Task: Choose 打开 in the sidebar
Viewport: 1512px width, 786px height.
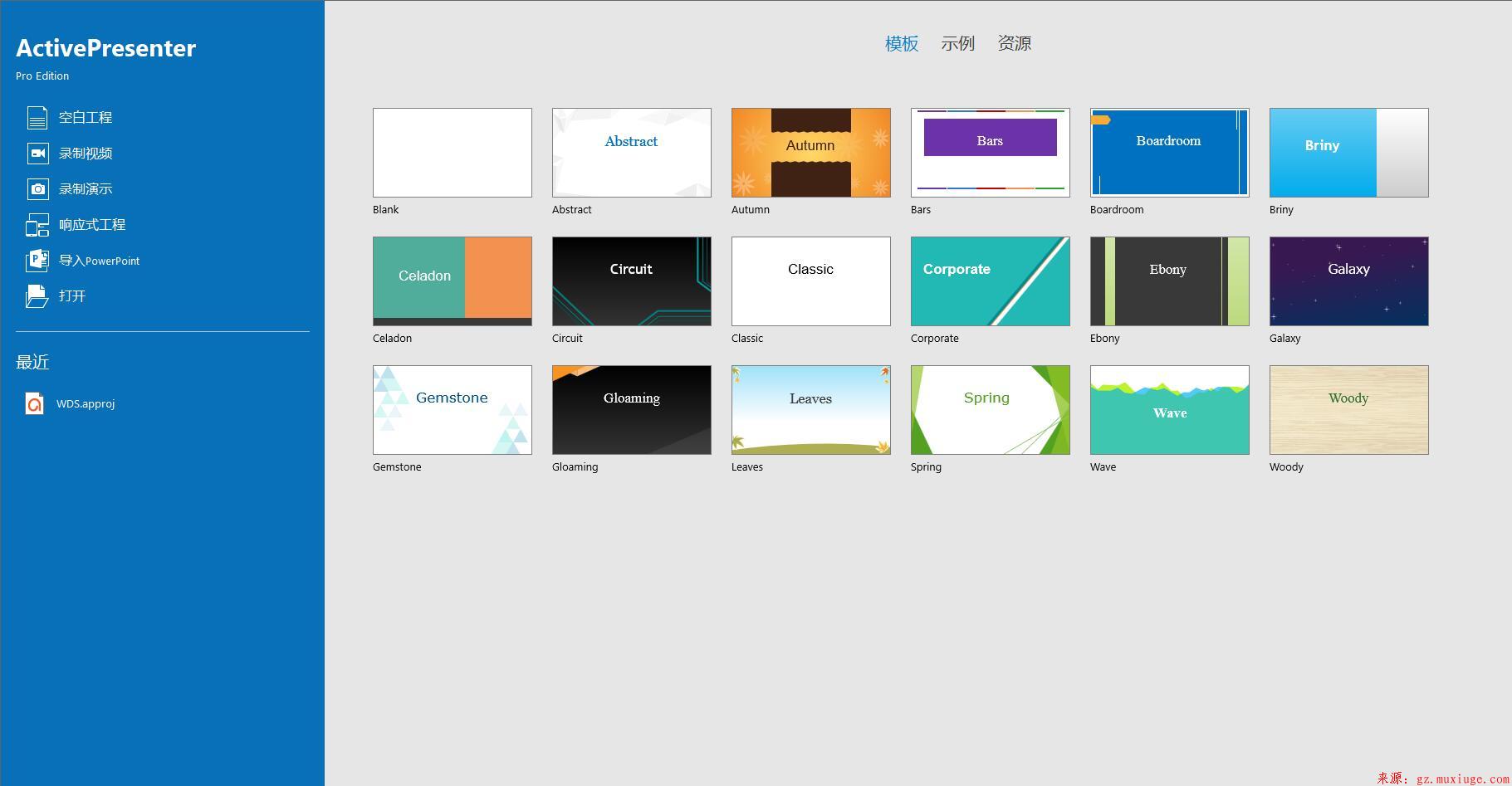Action: point(72,296)
